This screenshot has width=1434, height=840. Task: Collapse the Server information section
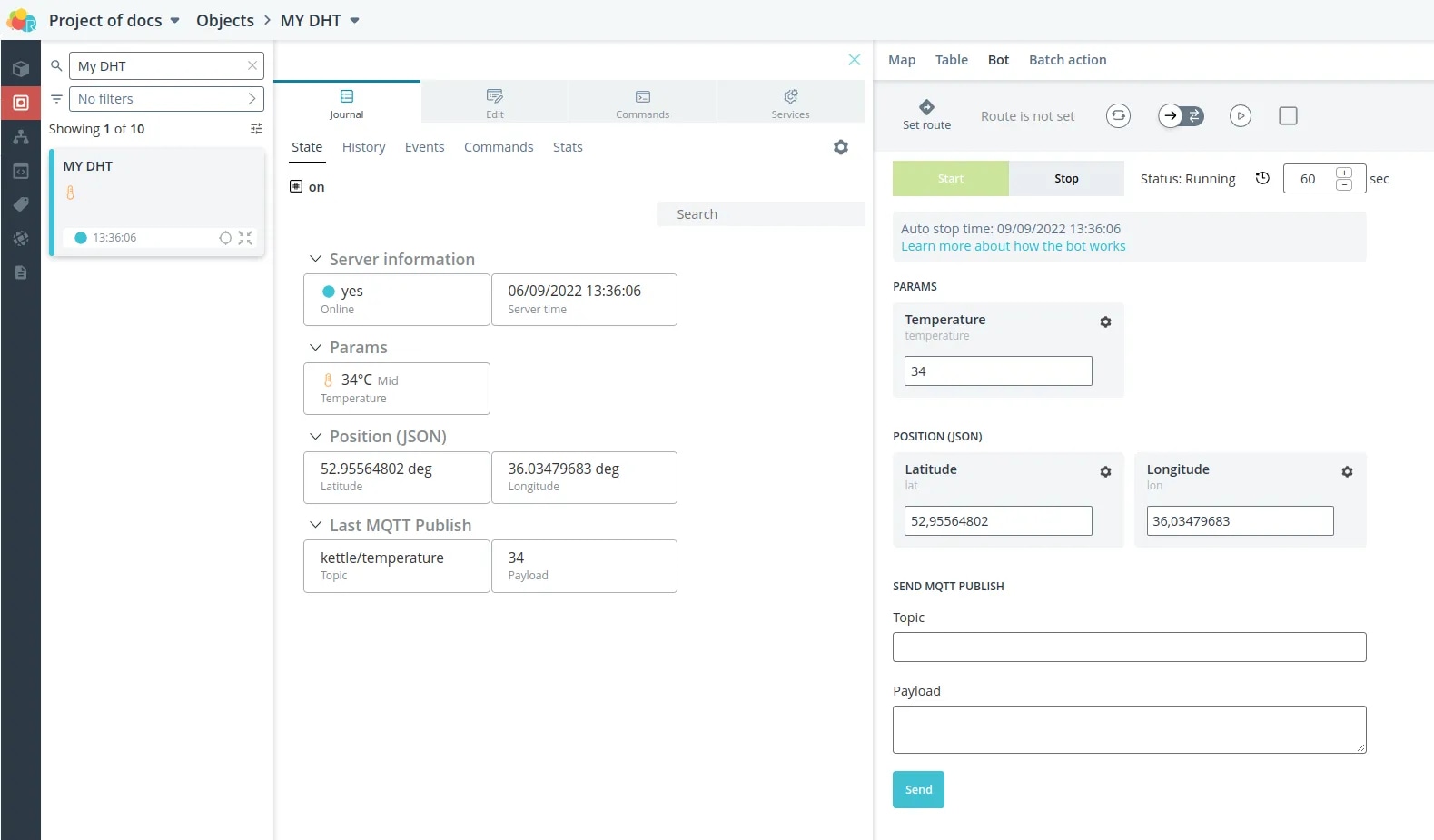coord(315,260)
